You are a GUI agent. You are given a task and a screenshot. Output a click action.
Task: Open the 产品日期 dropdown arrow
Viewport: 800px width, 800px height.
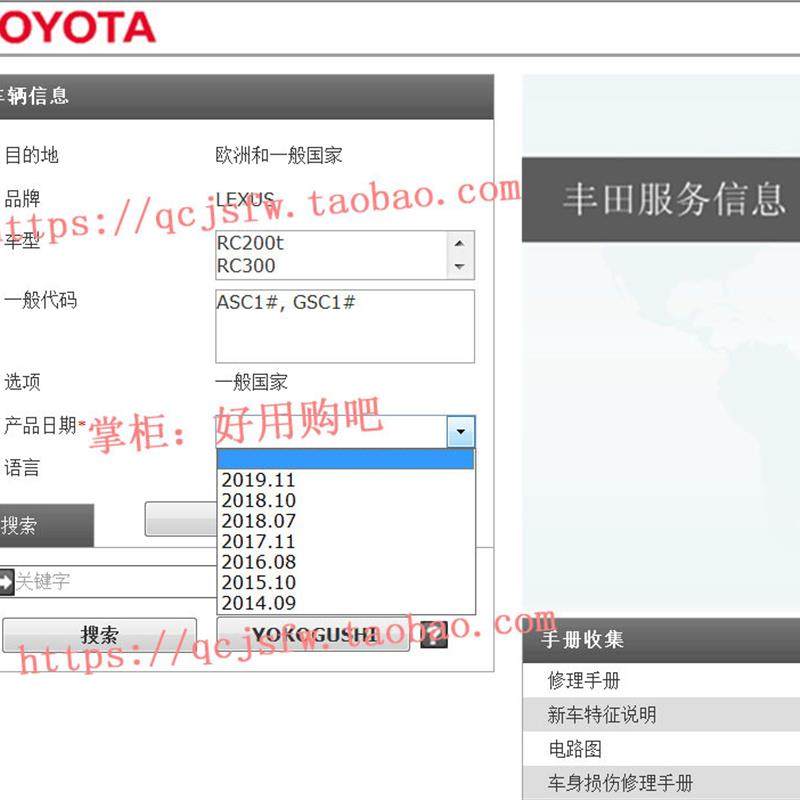point(459,432)
